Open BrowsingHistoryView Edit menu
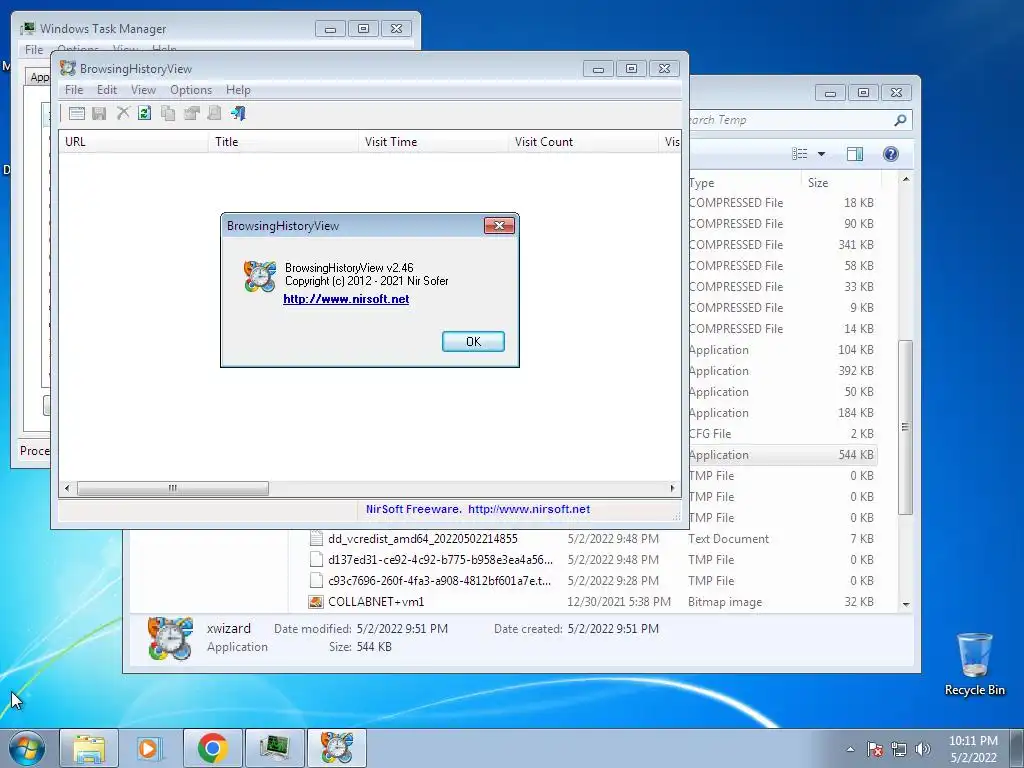The image size is (1024, 768). [x=106, y=89]
